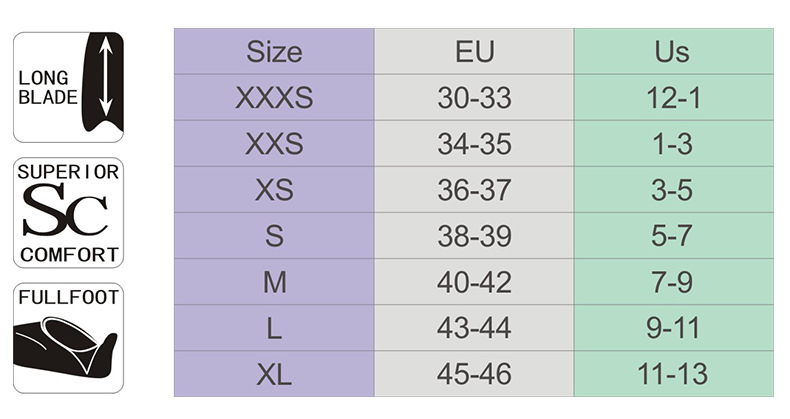This screenshot has height=419, width=790.
Task: Click EU value 38-39
Action: click(x=474, y=236)
